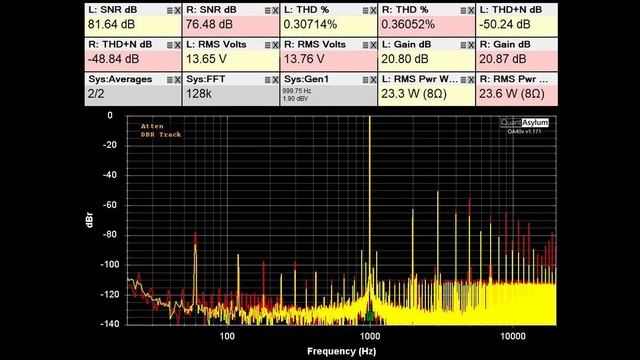Select the 13.76 V RMS reading
This screenshot has height=360, width=640.
[304, 59]
